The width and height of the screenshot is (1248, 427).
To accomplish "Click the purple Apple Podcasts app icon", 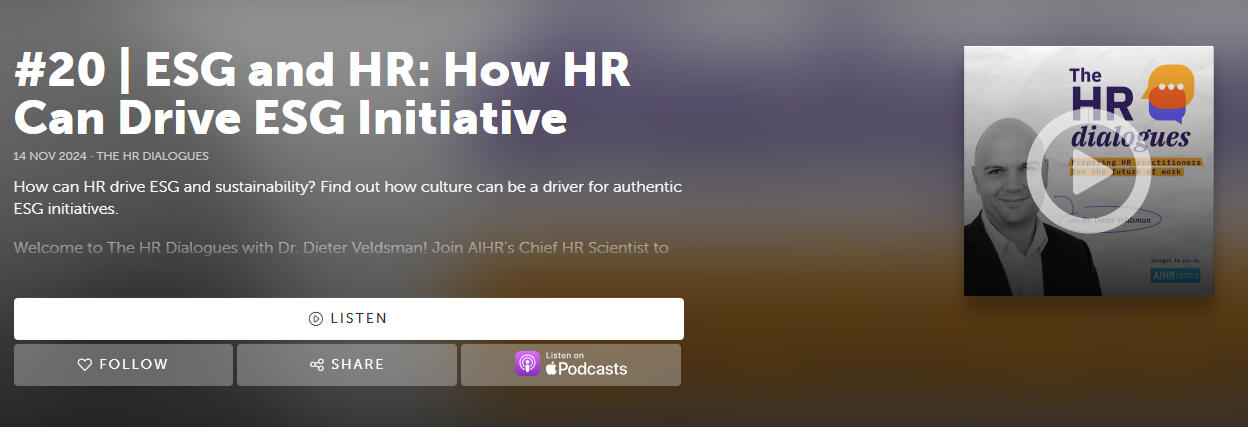I will (527, 364).
